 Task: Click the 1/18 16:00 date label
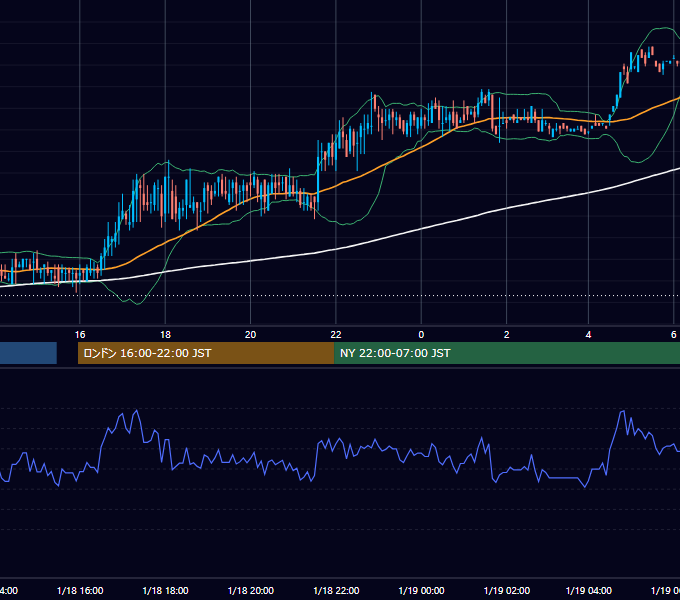(80, 591)
